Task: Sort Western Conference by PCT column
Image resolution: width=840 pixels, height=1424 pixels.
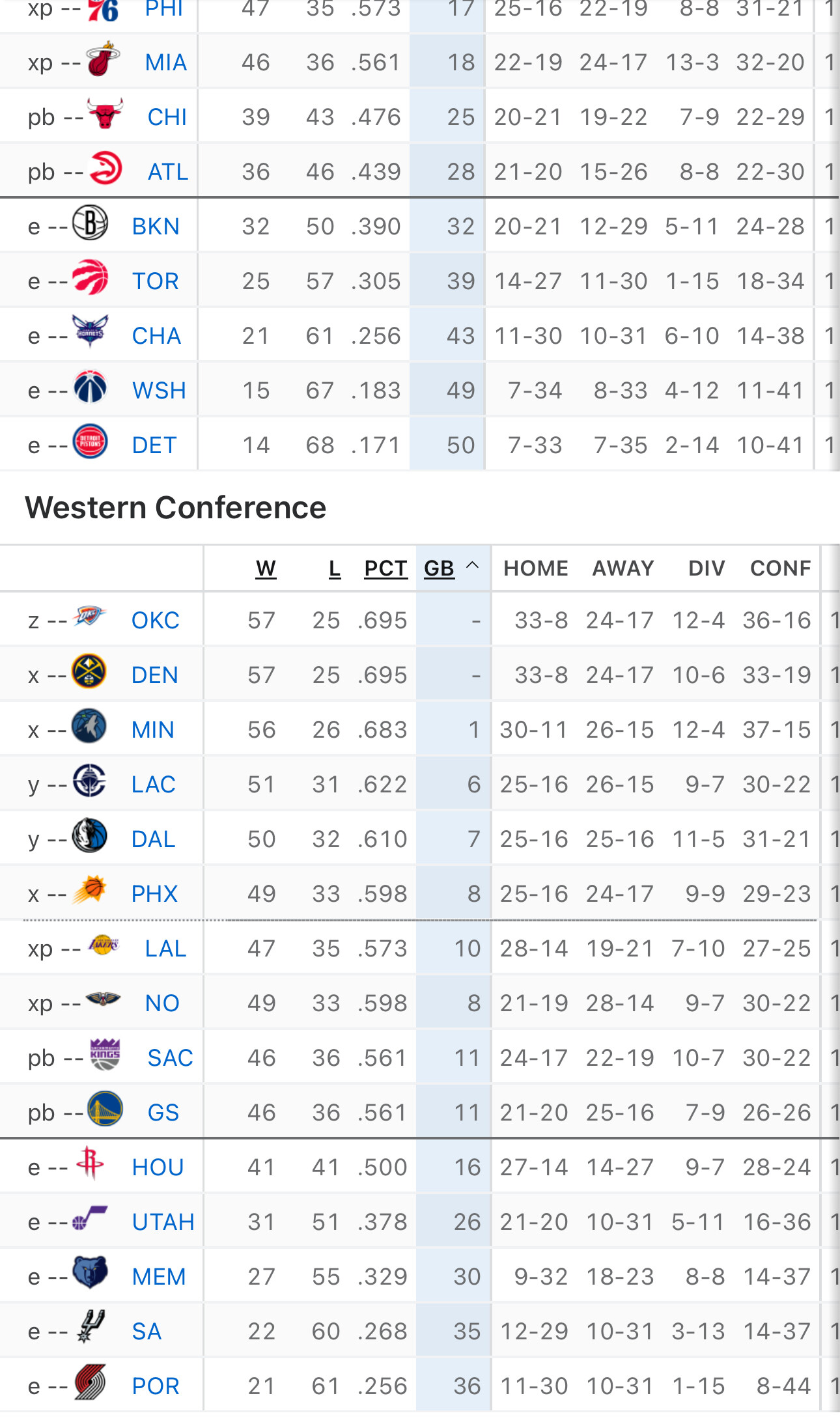Action: pos(385,568)
